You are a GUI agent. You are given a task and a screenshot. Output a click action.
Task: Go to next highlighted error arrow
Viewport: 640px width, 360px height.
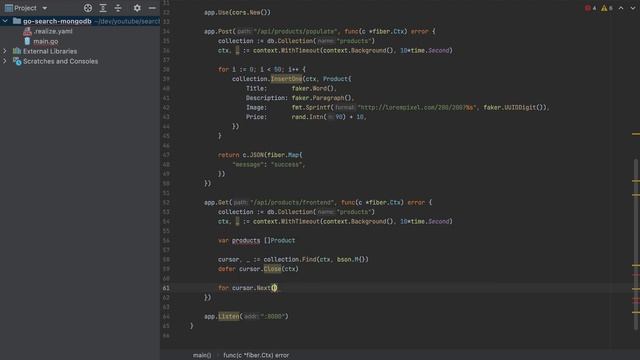[633, 8]
